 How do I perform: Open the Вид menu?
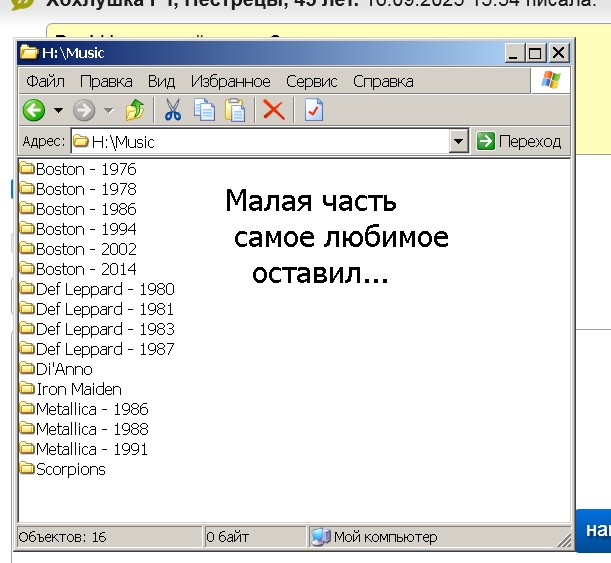tap(161, 82)
